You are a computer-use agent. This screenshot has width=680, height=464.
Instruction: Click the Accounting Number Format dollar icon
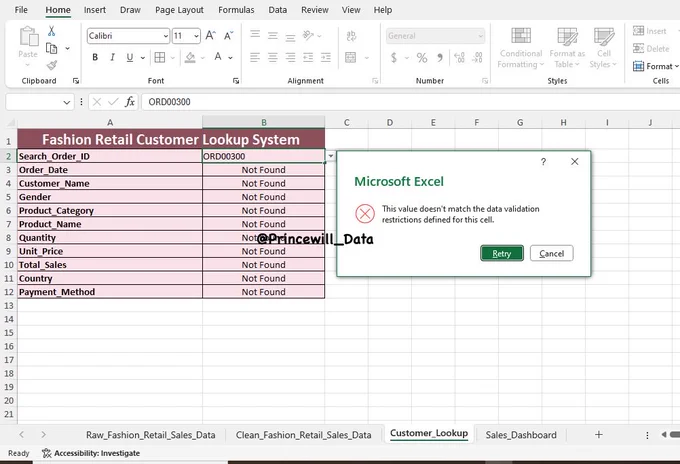click(394, 57)
